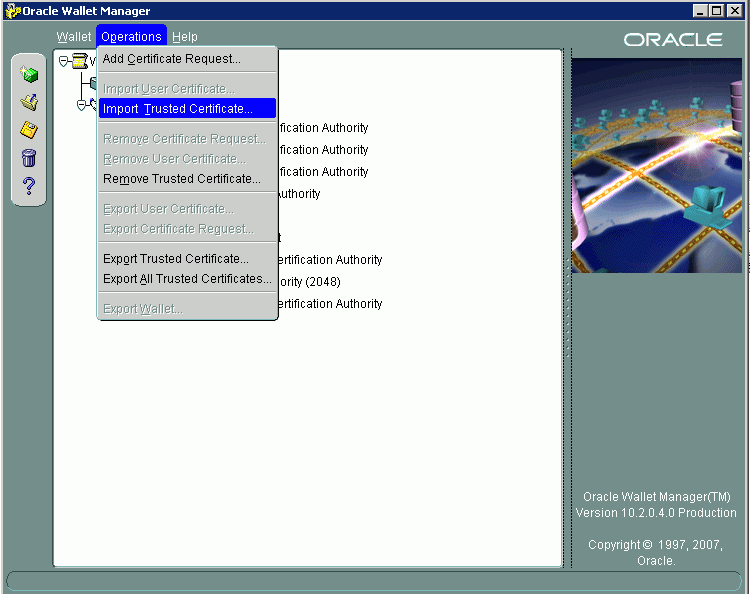
Task: Click the dotted vertical pane splitter handle
Action: pyautogui.click(x=568, y=308)
